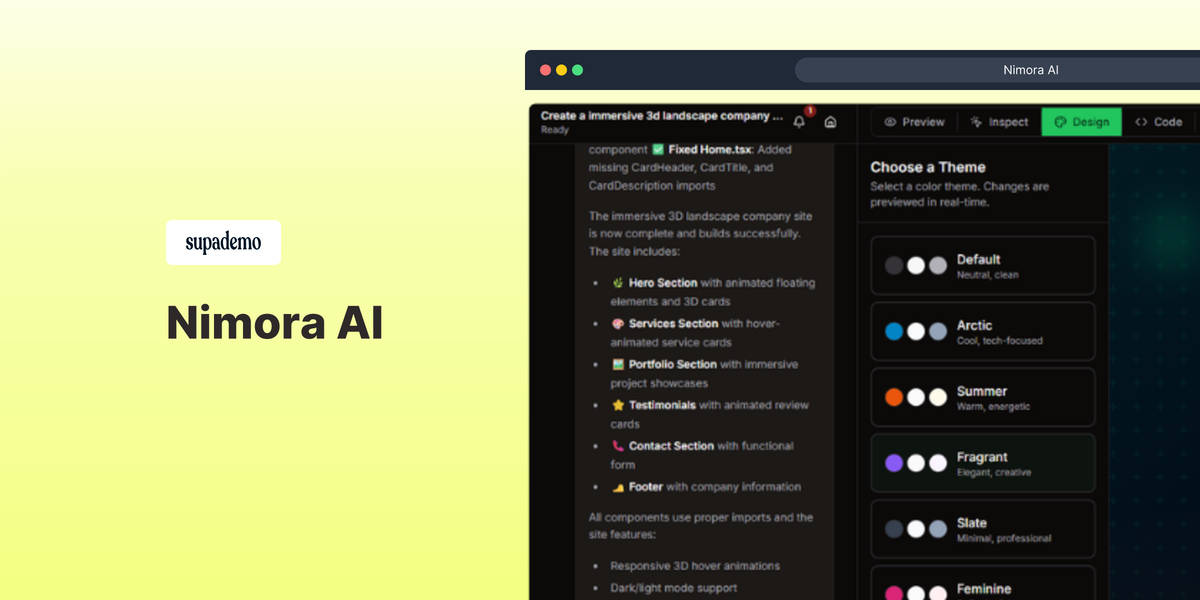
Task: Click the project title 'Create a immersive 3d landscape company'
Action: (661, 116)
